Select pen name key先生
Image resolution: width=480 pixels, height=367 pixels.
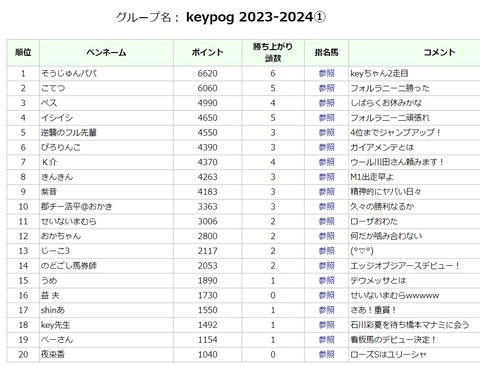[x=56, y=325]
